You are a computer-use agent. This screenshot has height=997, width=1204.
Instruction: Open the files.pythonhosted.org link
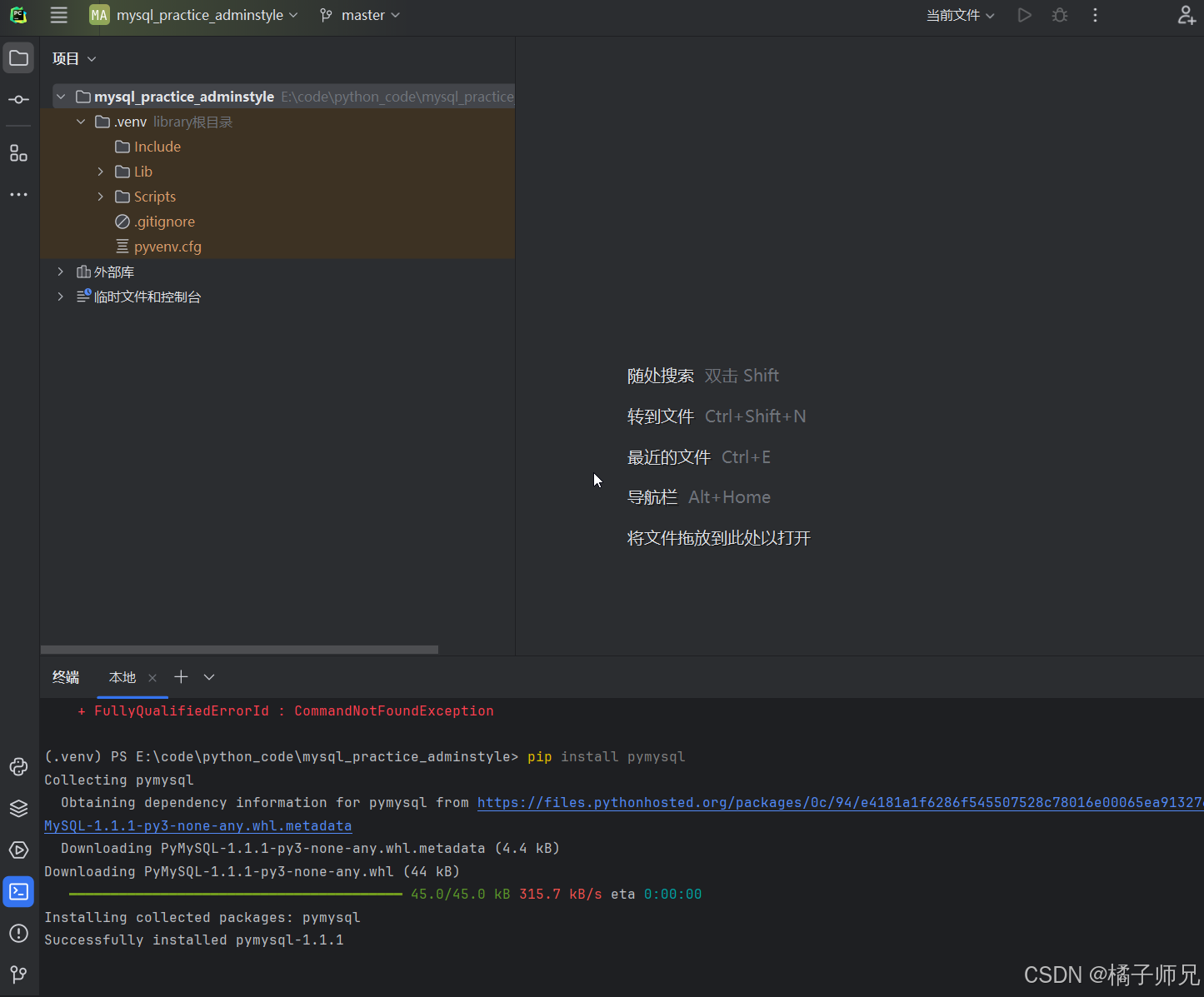840,803
